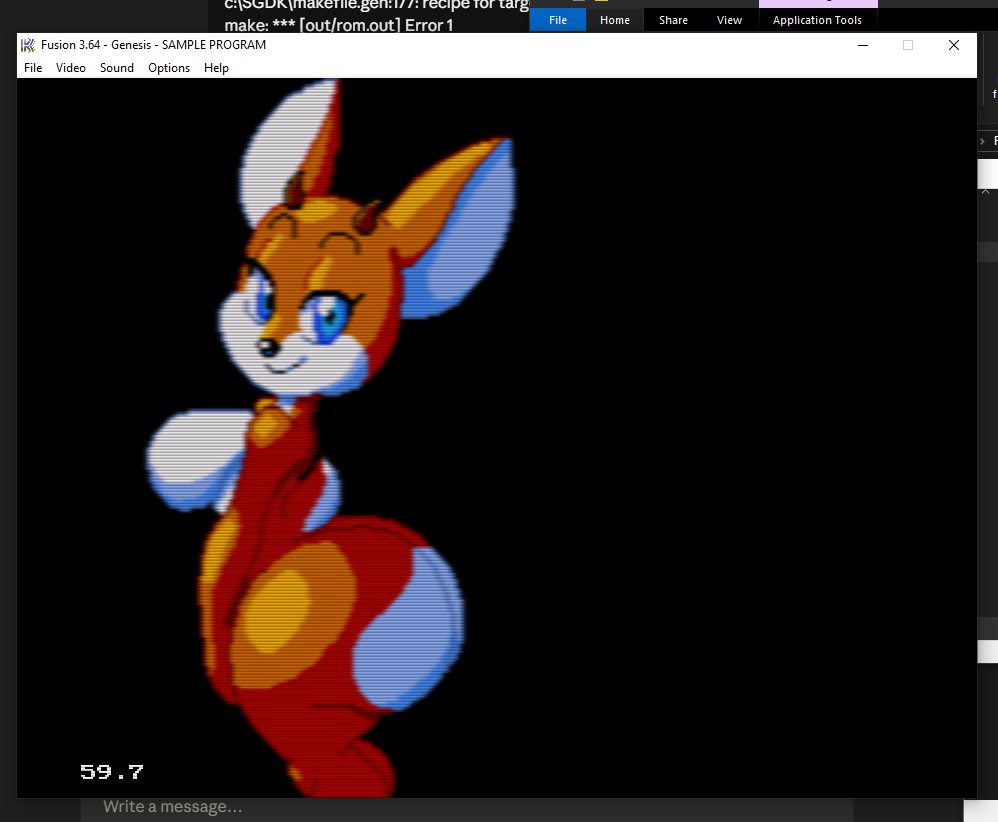Open the Options menu in Fusion
Screen dimensions: 998x822
coord(169,67)
